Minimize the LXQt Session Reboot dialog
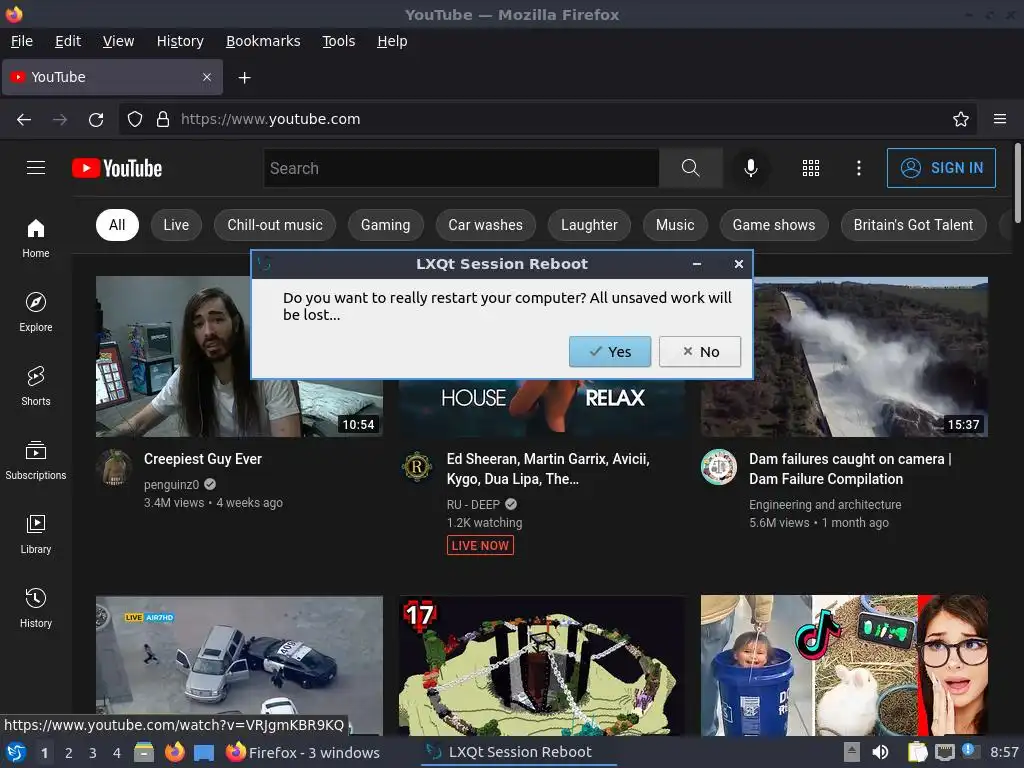Viewport: 1024px width, 768px height. (697, 264)
